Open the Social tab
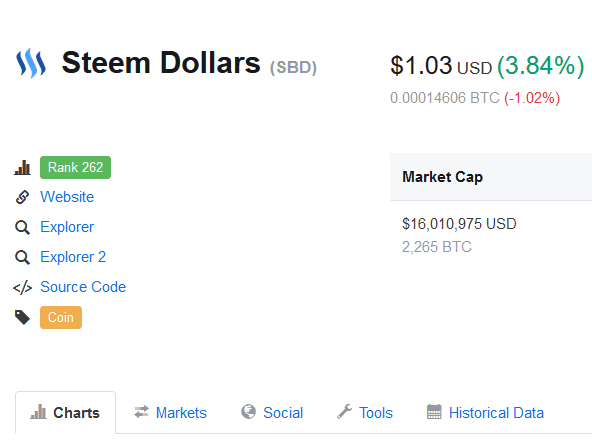 coord(272,413)
